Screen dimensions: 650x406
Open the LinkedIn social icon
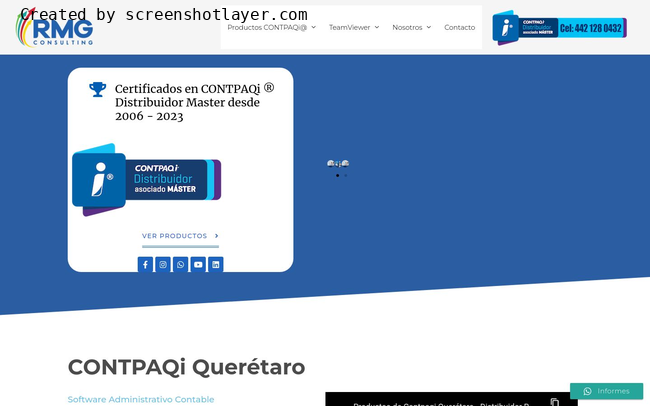coord(216,265)
